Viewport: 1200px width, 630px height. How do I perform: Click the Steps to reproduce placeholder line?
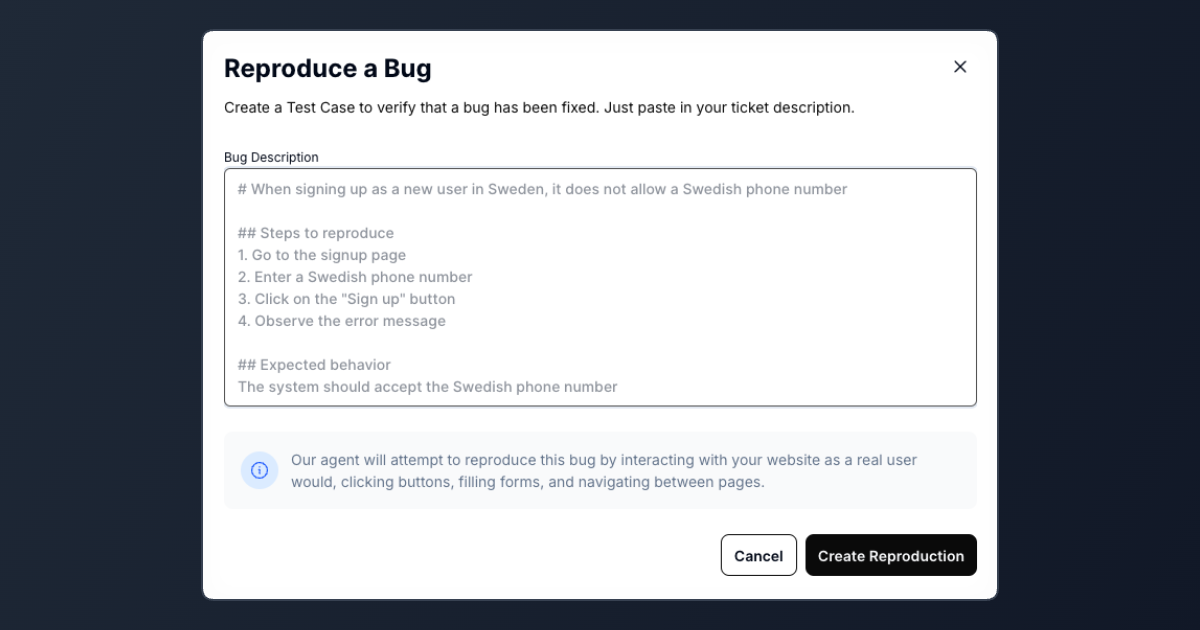[x=316, y=233]
